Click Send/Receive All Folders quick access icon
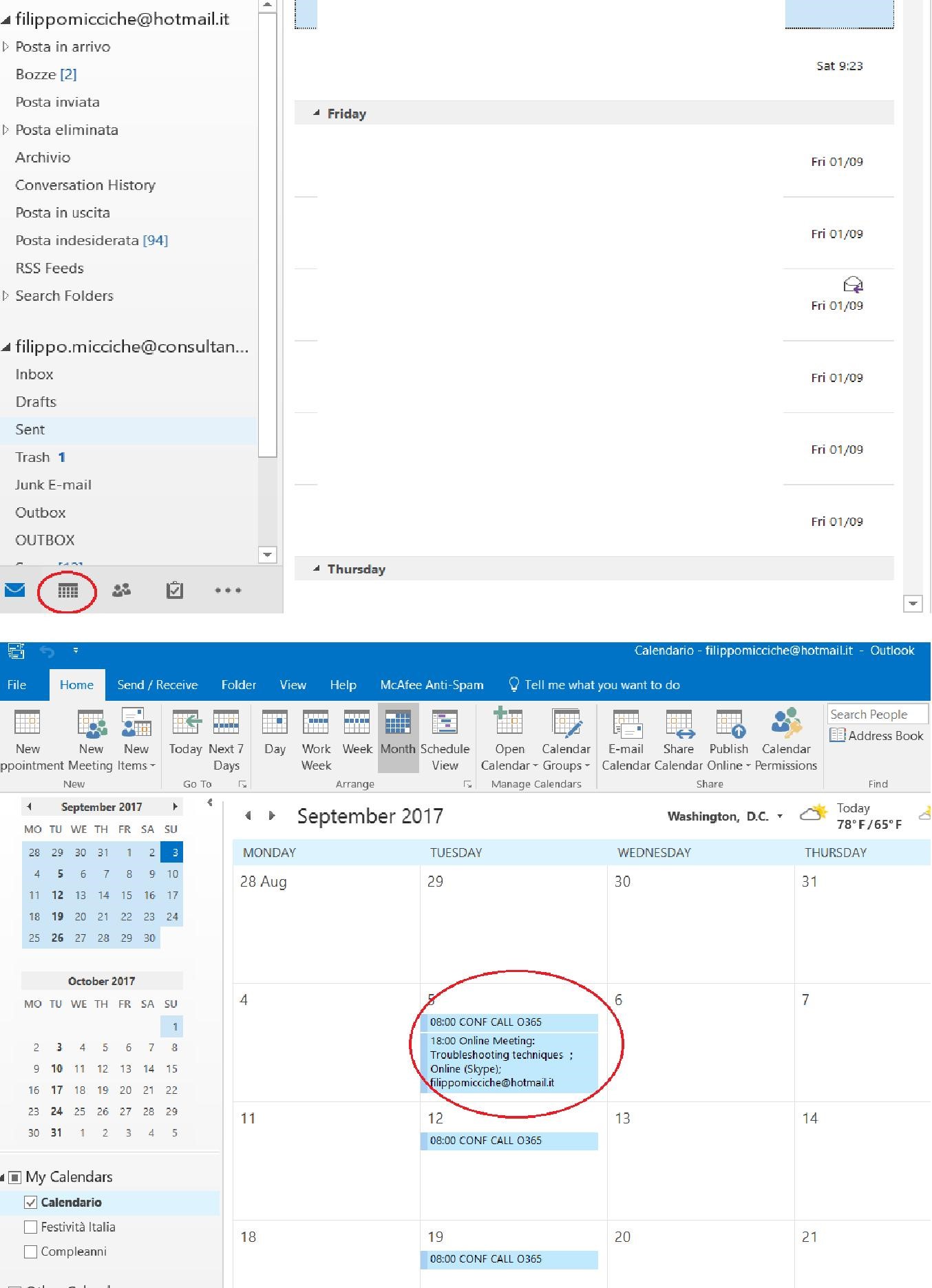This screenshot has height=1288, width=932. point(16,651)
